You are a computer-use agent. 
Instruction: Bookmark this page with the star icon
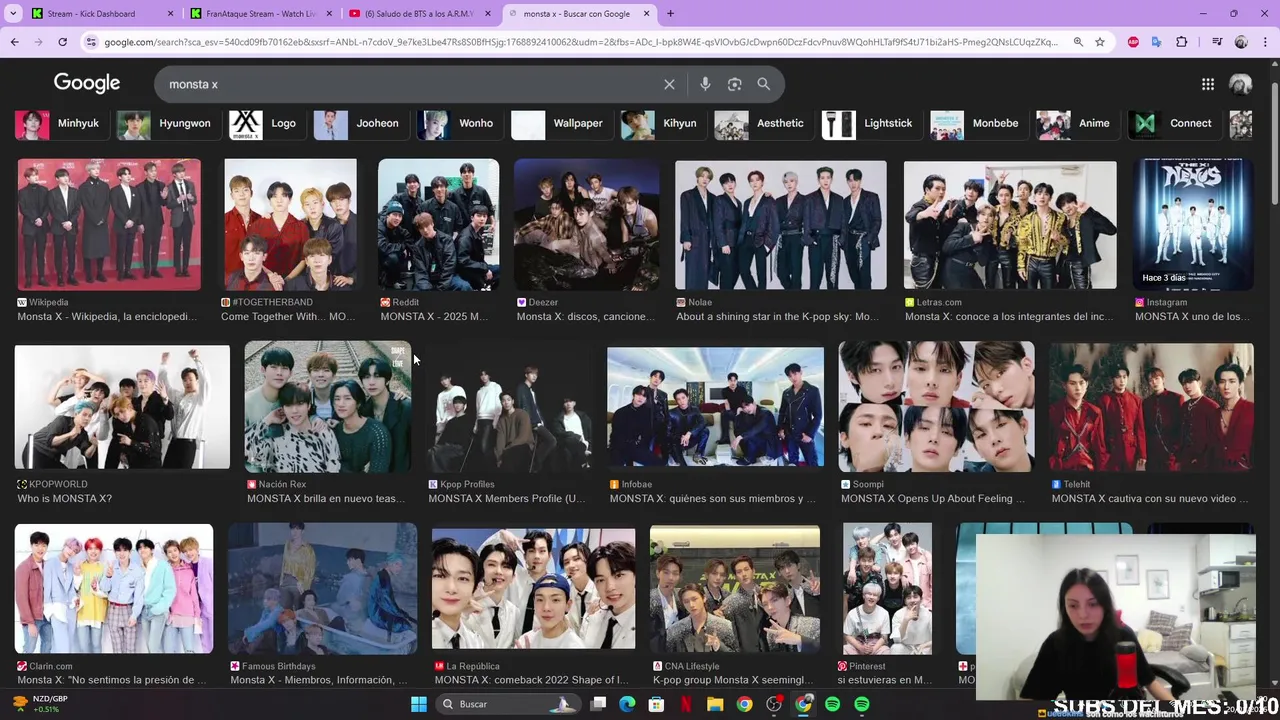1100,42
